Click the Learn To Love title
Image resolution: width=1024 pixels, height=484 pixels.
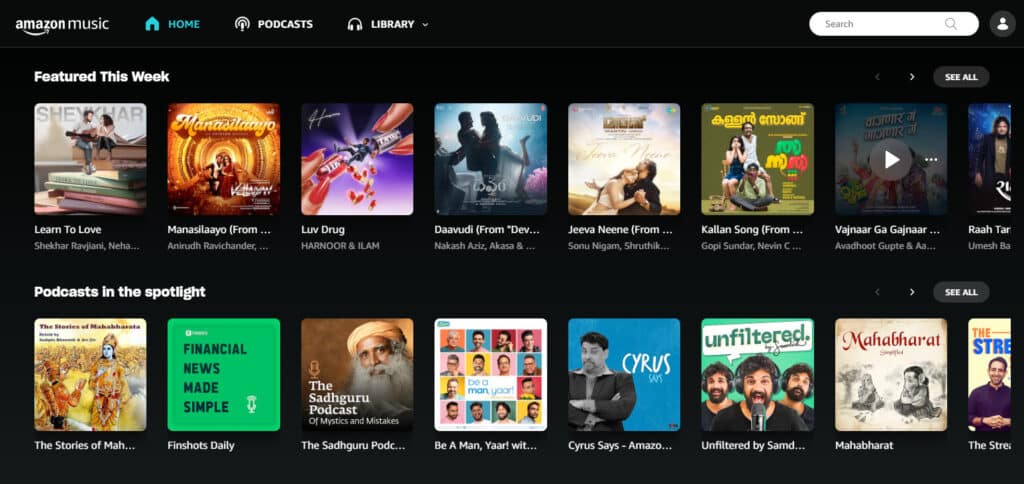pyautogui.click(x=68, y=230)
